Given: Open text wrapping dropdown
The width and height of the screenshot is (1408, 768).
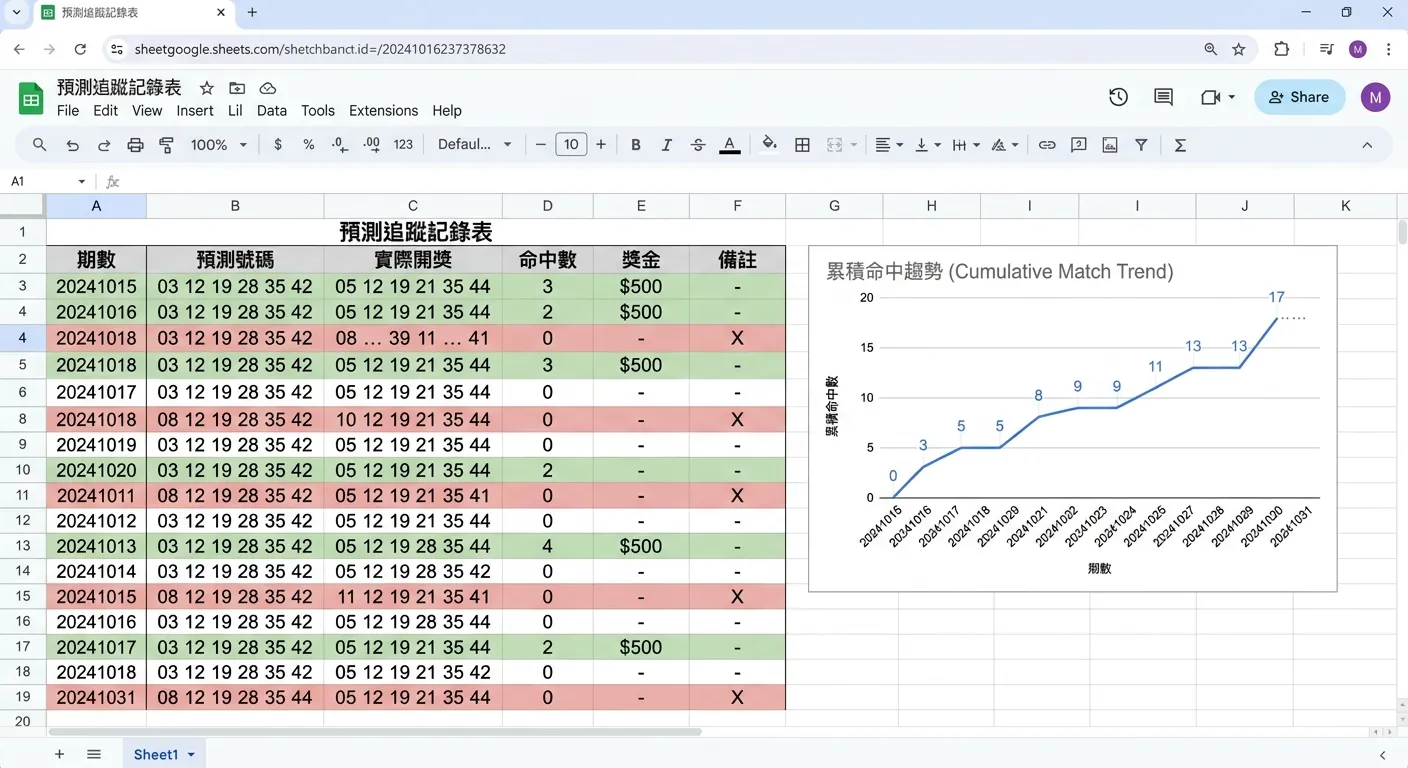Looking at the screenshot, I should click(x=966, y=145).
